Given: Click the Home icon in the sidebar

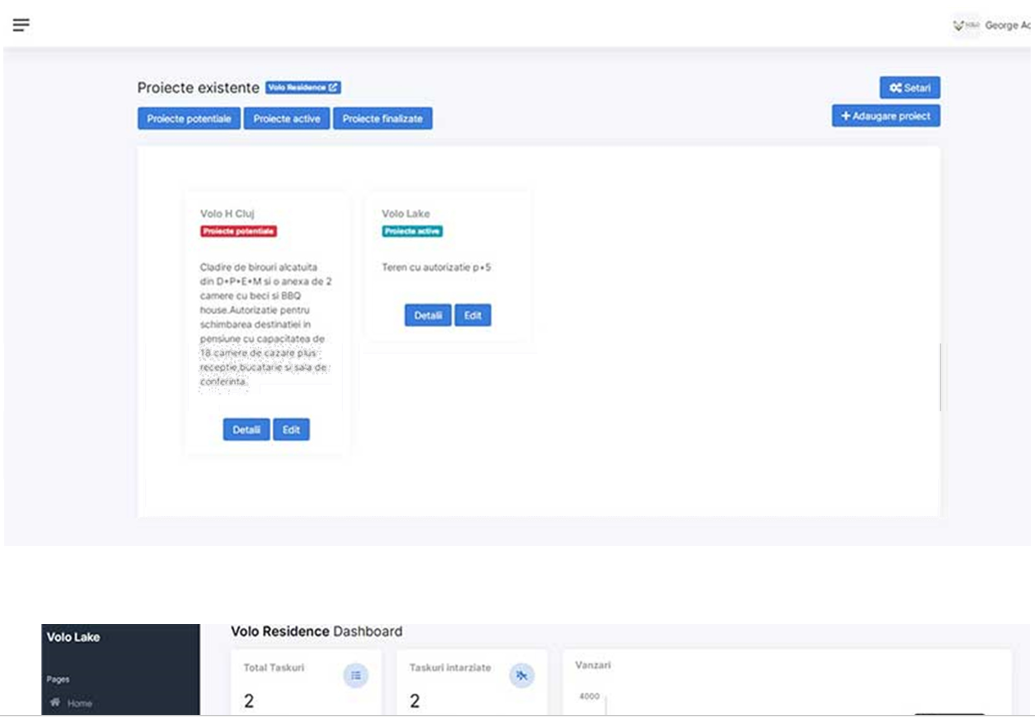Looking at the screenshot, I should (x=55, y=702).
